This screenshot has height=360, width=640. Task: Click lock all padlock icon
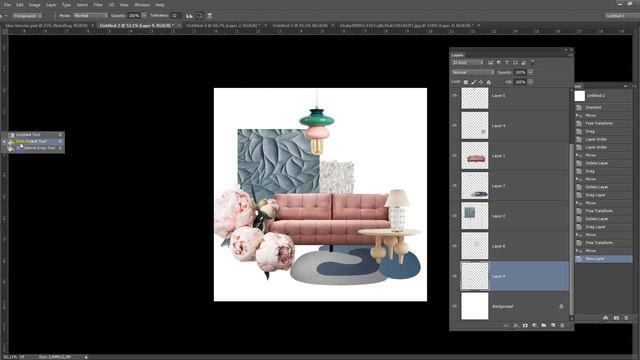(489, 82)
